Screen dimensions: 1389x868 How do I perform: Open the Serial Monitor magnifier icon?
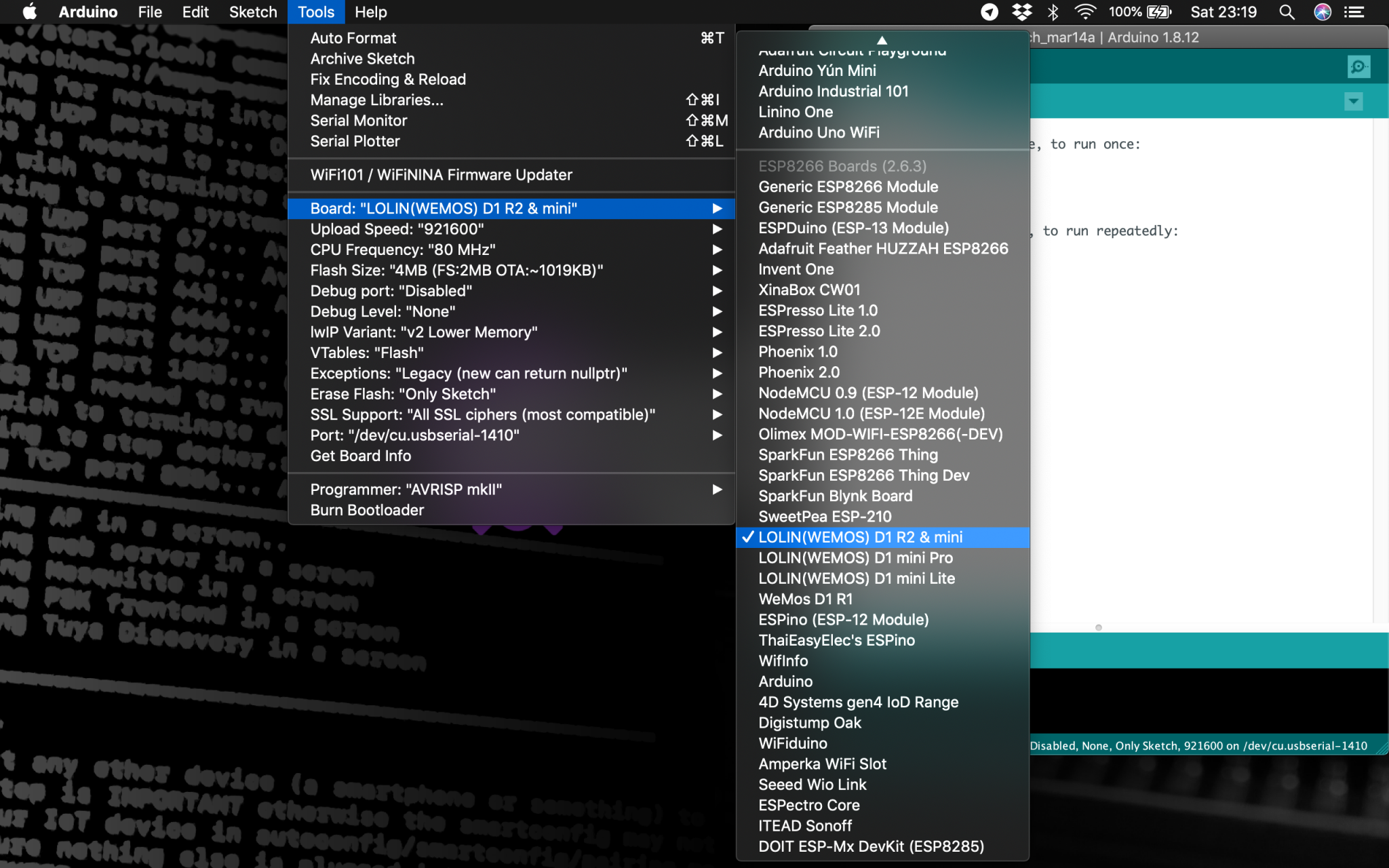[x=1358, y=66]
